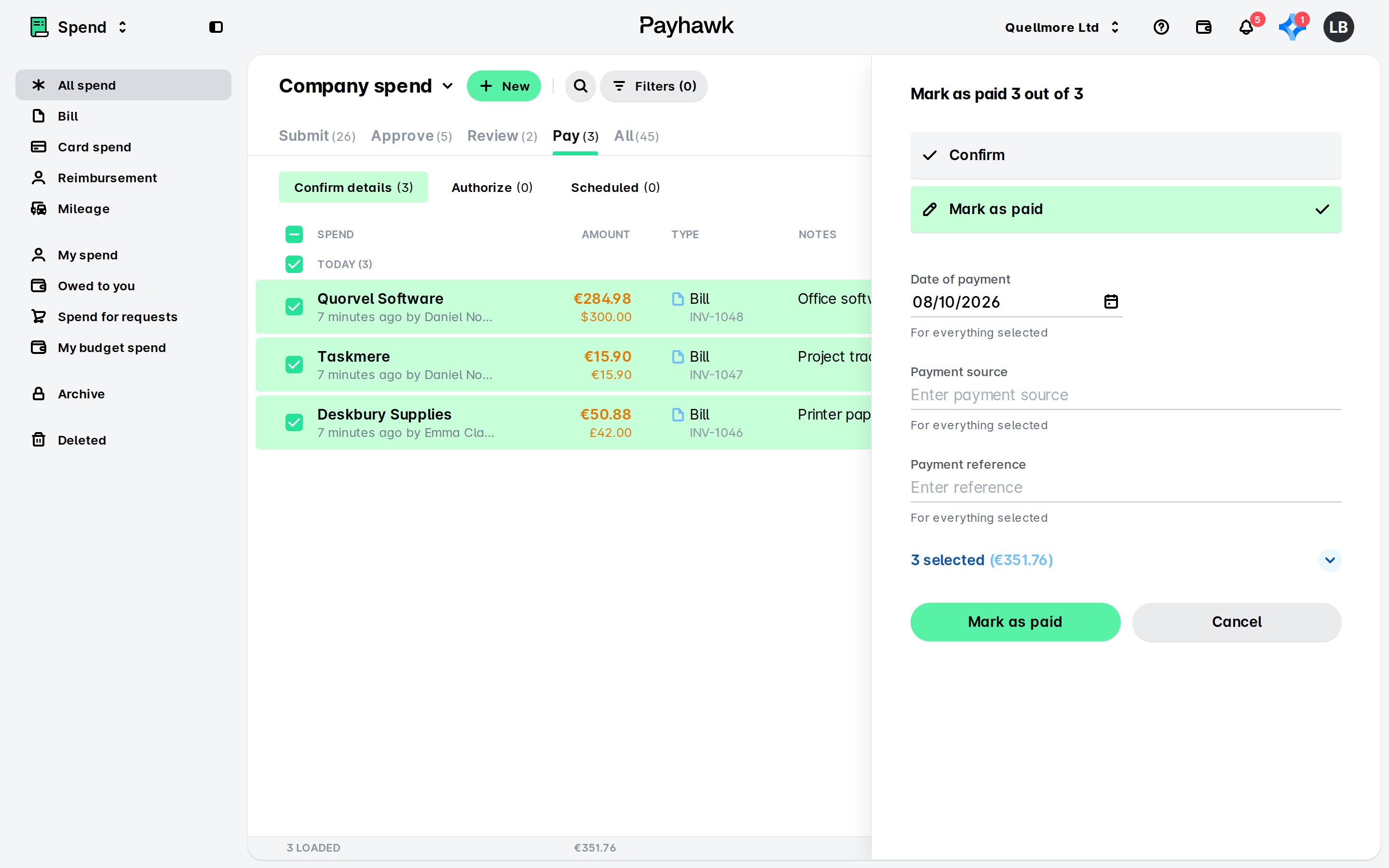Switch to the Submit (26) tab
Screen dimensions: 1389x868
(x=317, y=136)
